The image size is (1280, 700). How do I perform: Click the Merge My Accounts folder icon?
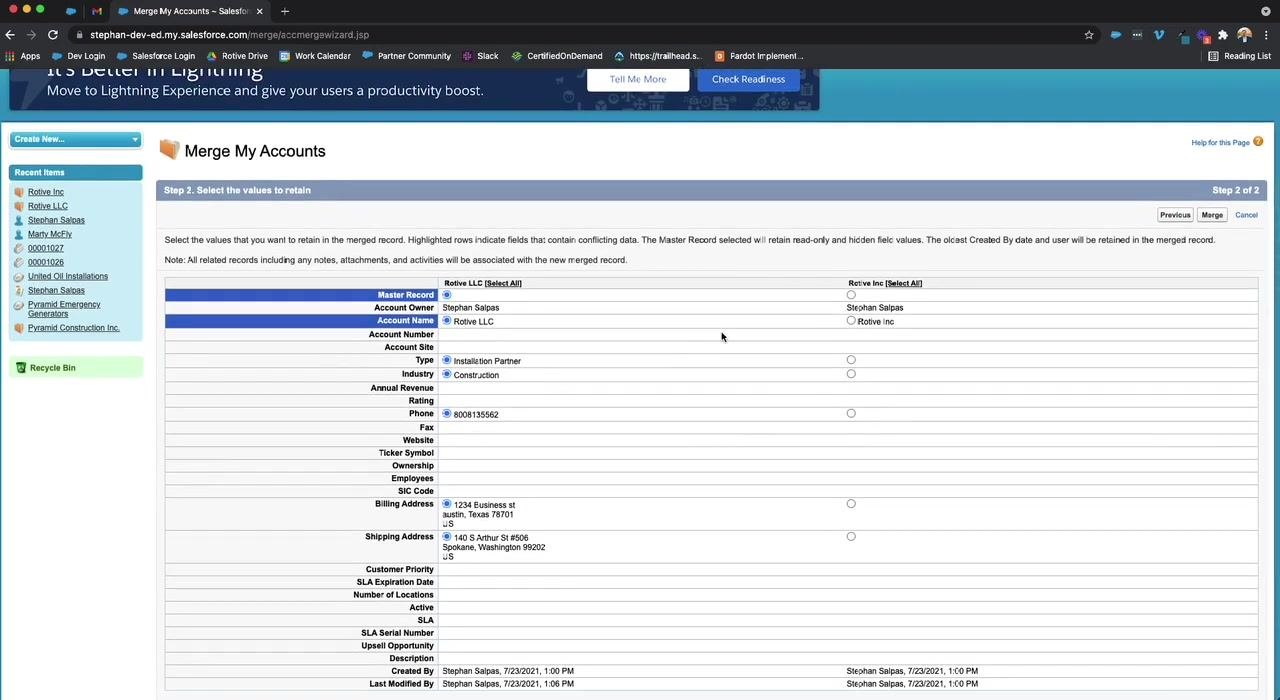pos(169,150)
